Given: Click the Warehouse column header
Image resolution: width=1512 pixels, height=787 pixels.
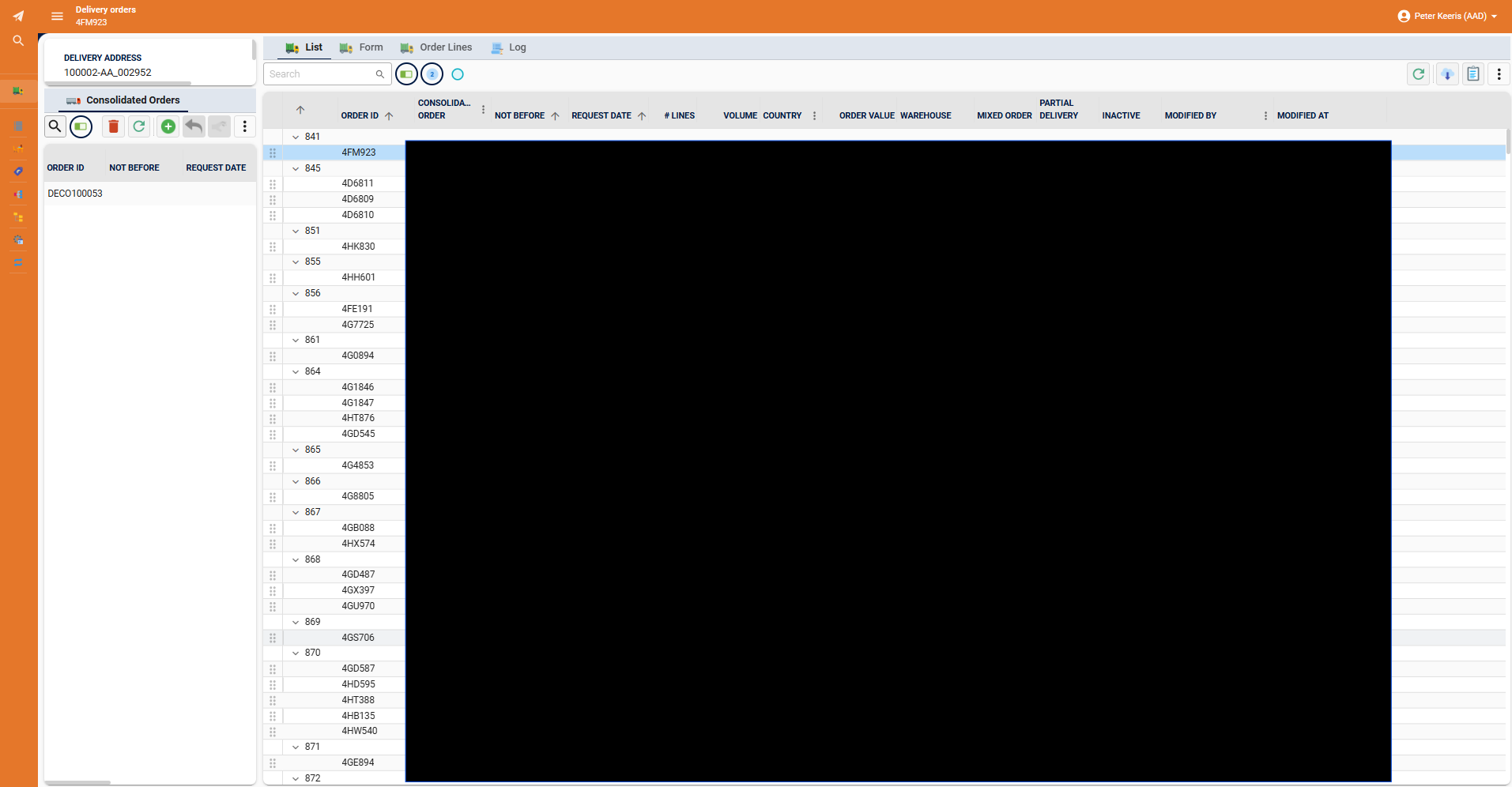Looking at the screenshot, I should (x=926, y=115).
